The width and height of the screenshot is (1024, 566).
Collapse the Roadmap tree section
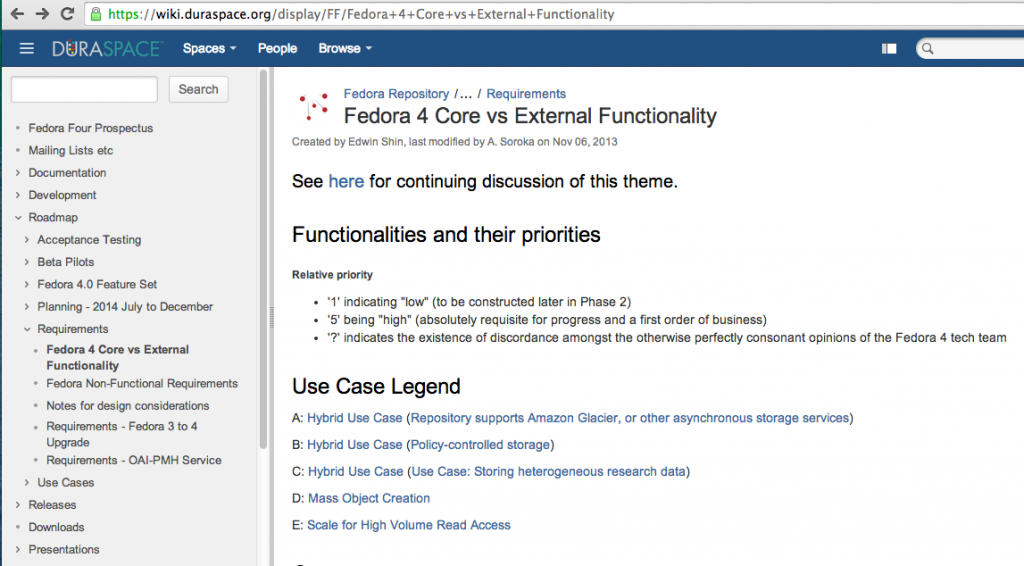point(18,218)
